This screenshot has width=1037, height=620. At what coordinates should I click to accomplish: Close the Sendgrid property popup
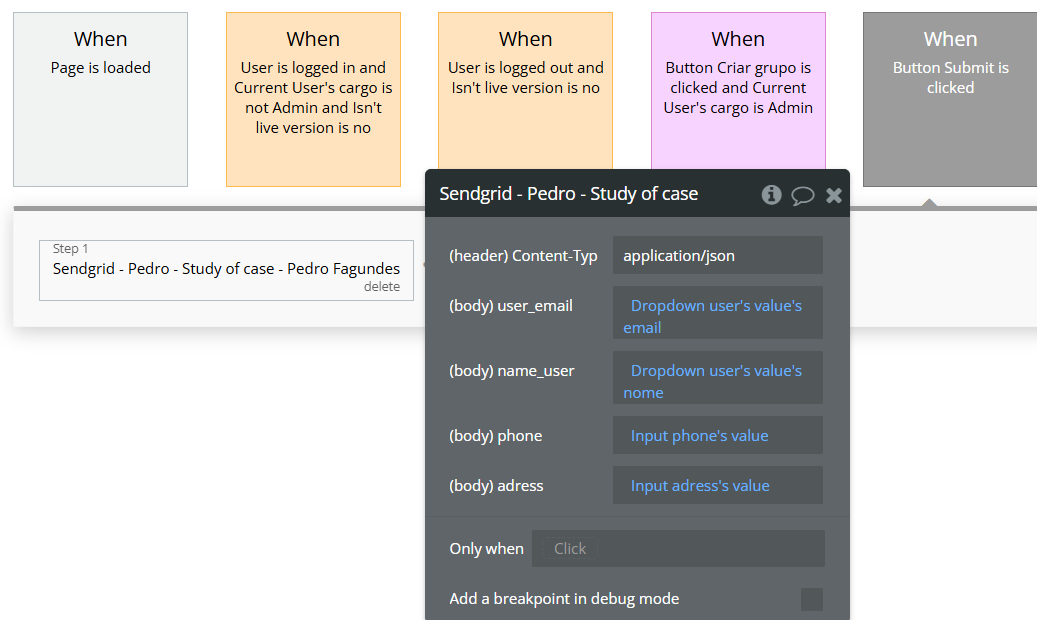[834, 195]
